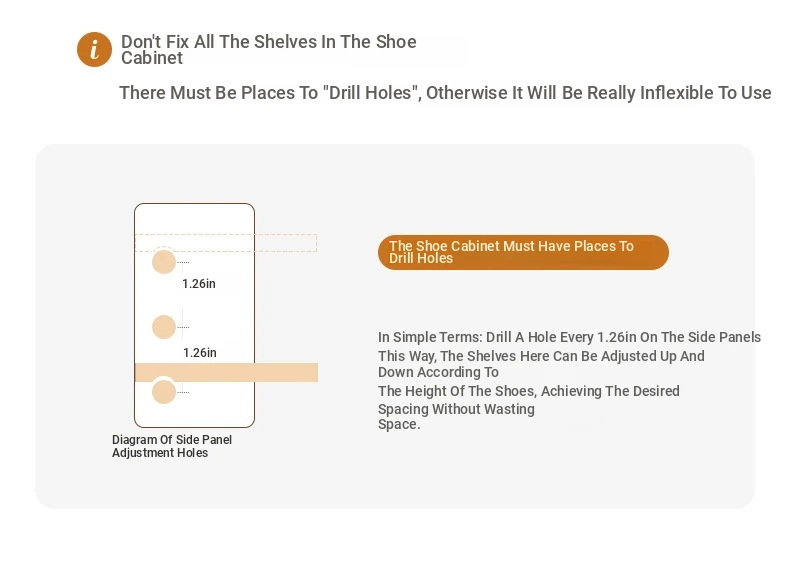Viewport: 790px width, 580px height.
Task: Click the dashed shelf outline
Action: coord(226,243)
